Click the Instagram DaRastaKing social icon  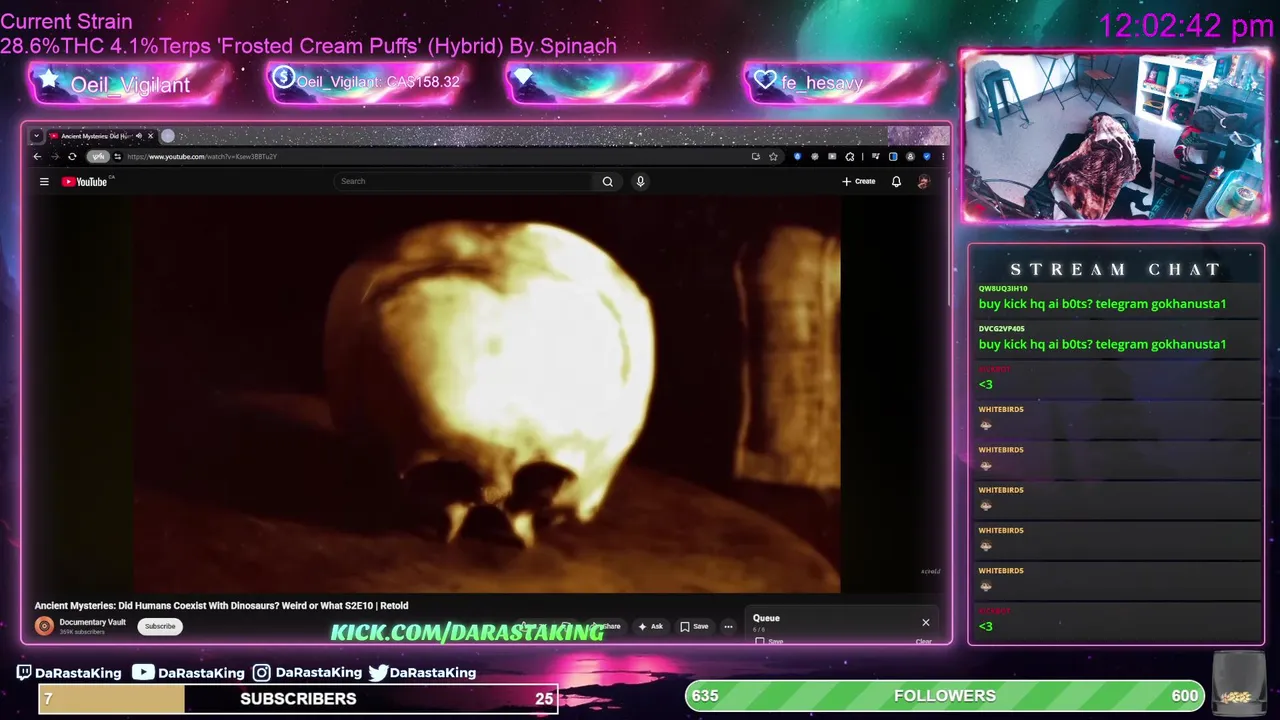coord(261,673)
